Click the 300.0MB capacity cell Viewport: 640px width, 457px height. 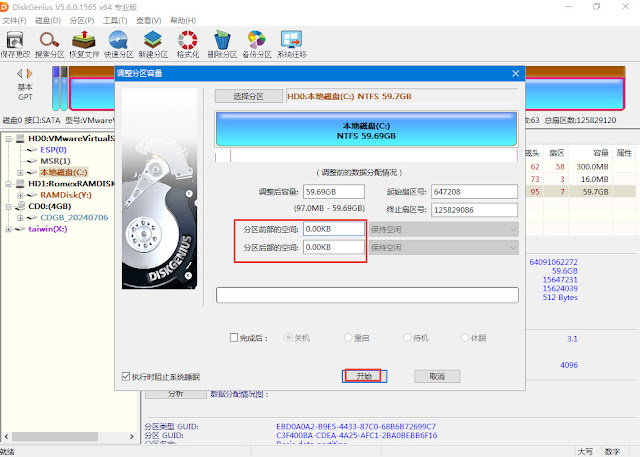pos(592,167)
